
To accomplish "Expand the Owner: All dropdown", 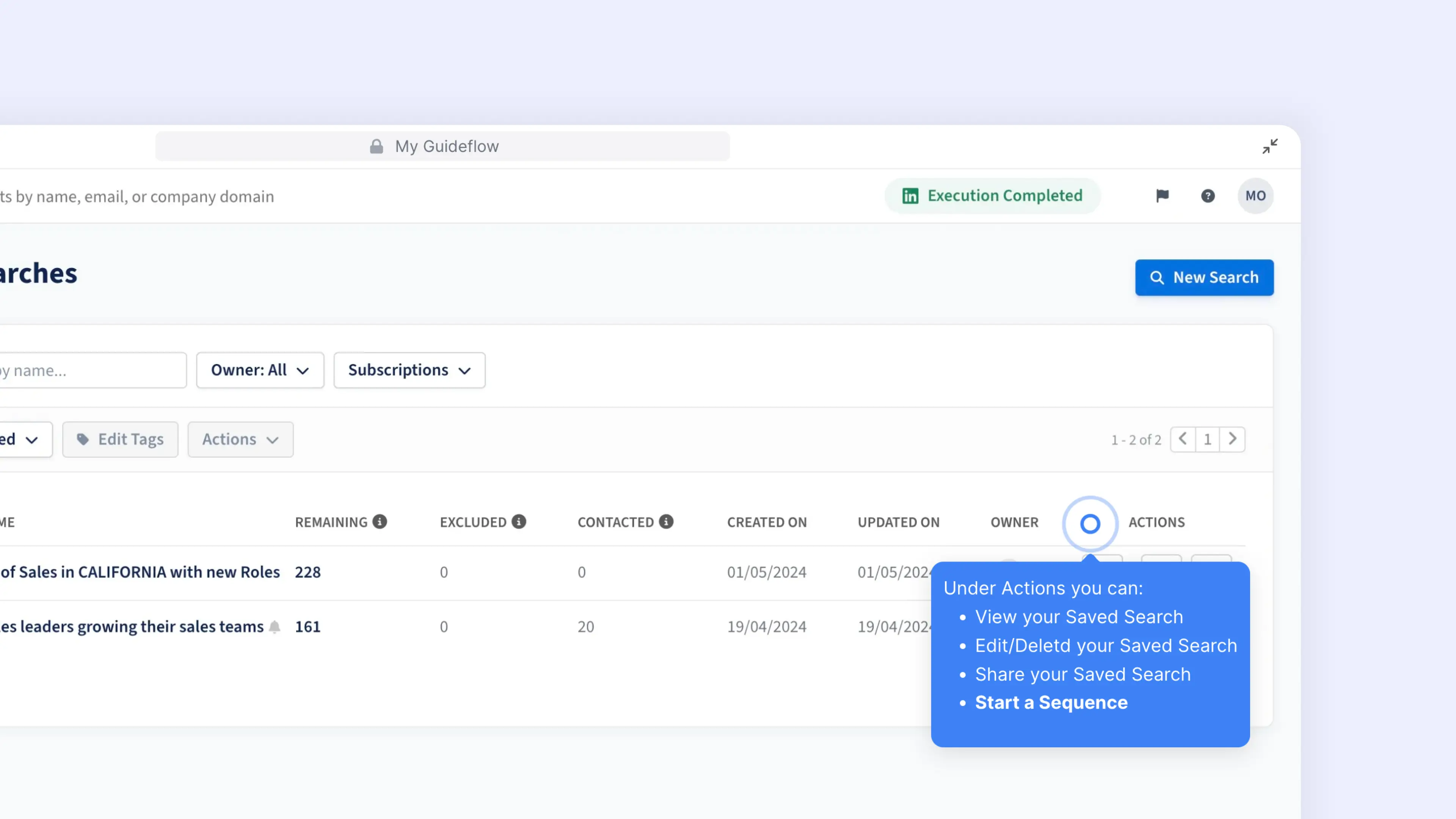I will click(x=260, y=370).
